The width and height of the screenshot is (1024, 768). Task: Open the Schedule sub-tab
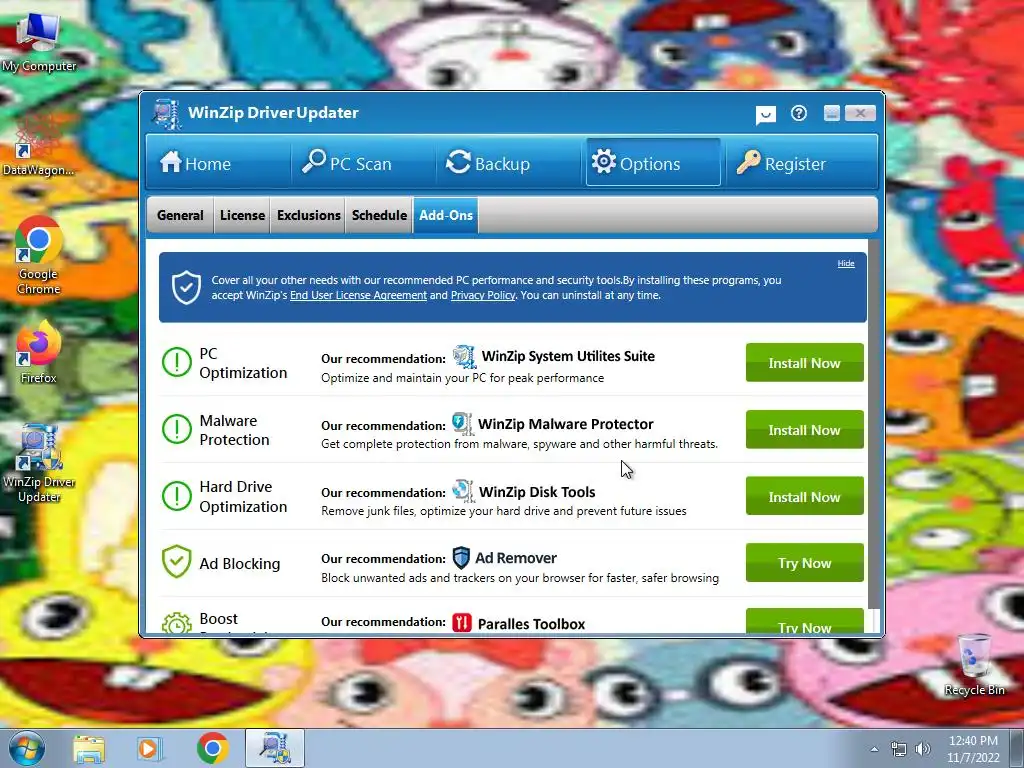(x=379, y=215)
